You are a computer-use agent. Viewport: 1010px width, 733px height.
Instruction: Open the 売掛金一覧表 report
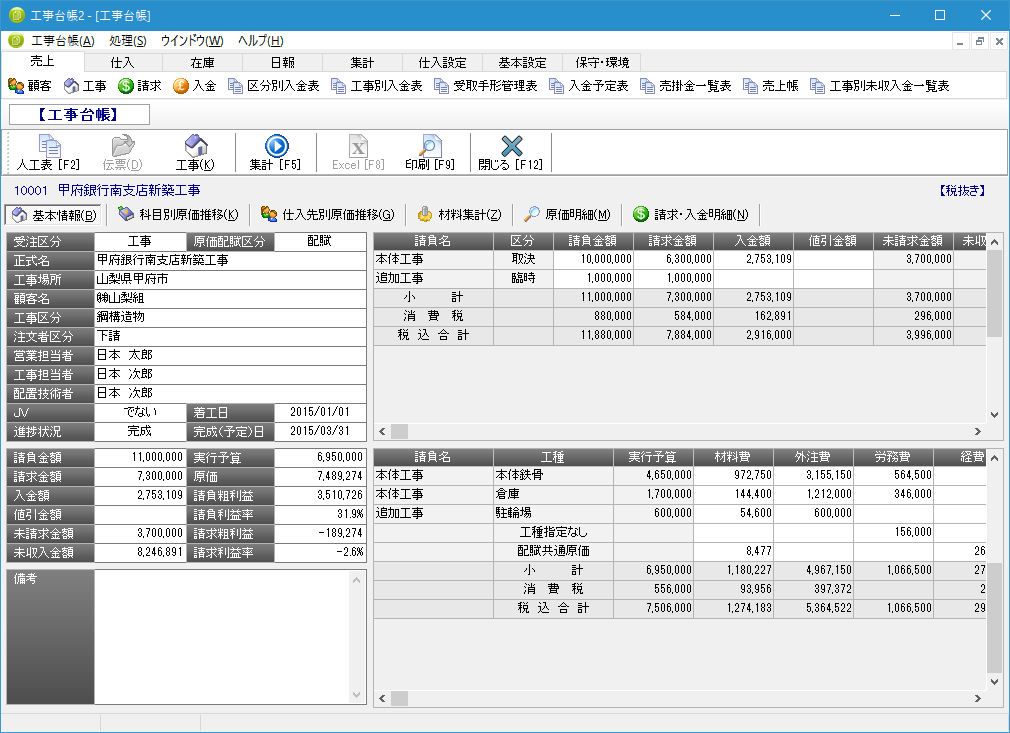coord(685,86)
